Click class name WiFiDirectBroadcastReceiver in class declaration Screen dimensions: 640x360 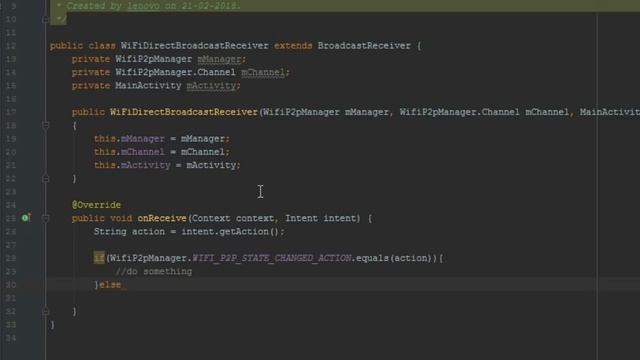tap(195, 46)
